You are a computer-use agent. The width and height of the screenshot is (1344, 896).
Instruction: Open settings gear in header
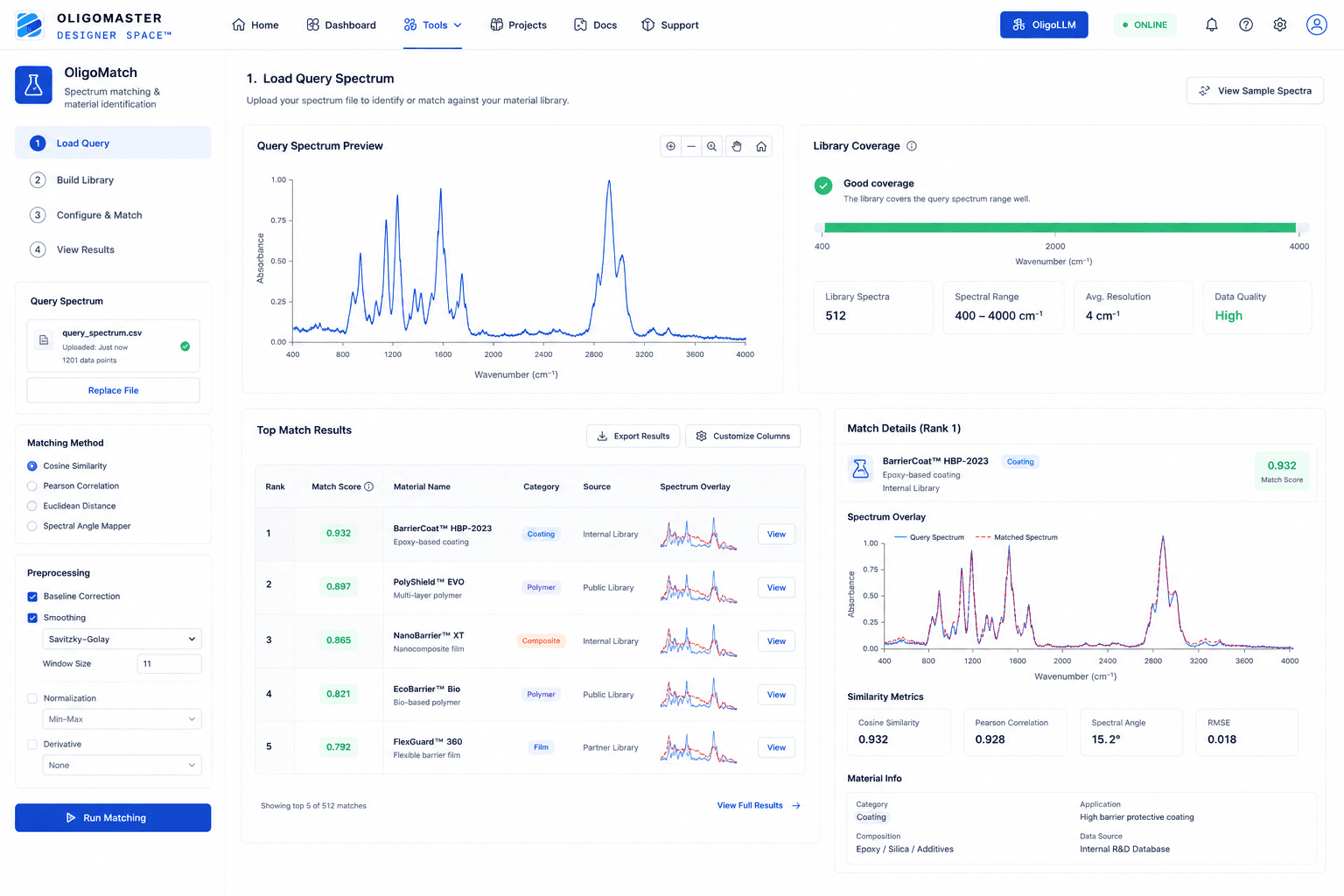tap(1280, 25)
